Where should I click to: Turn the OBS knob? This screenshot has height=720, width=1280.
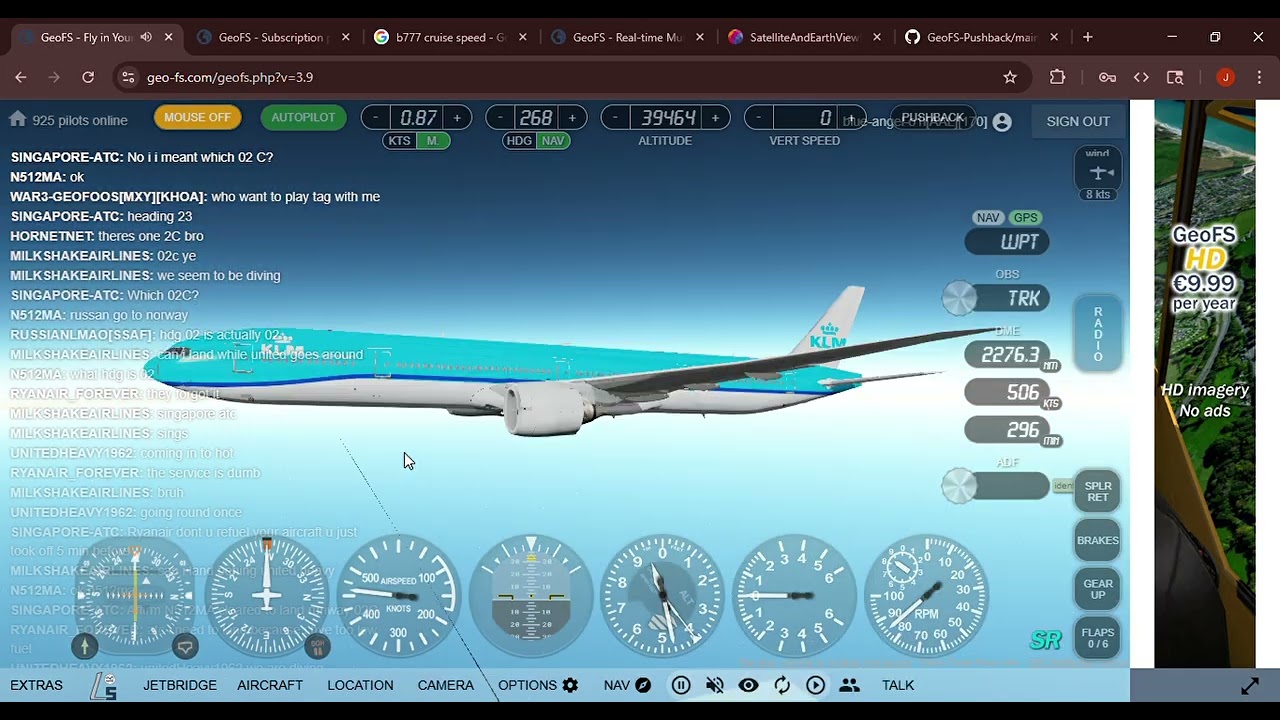point(959,298)
